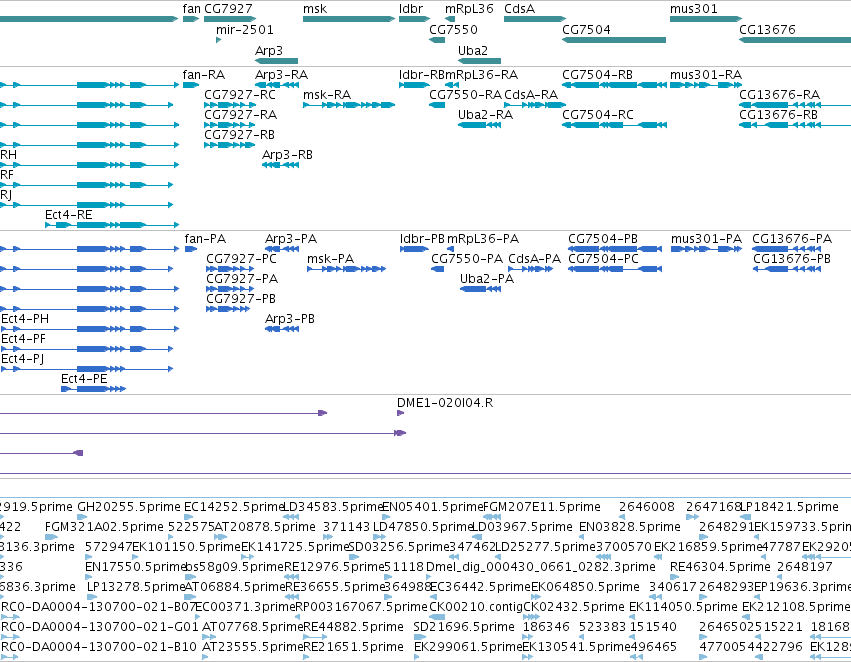Click the RE46304.5prime EST label
This screenshot has height=662, width=851.
point(720,567)
